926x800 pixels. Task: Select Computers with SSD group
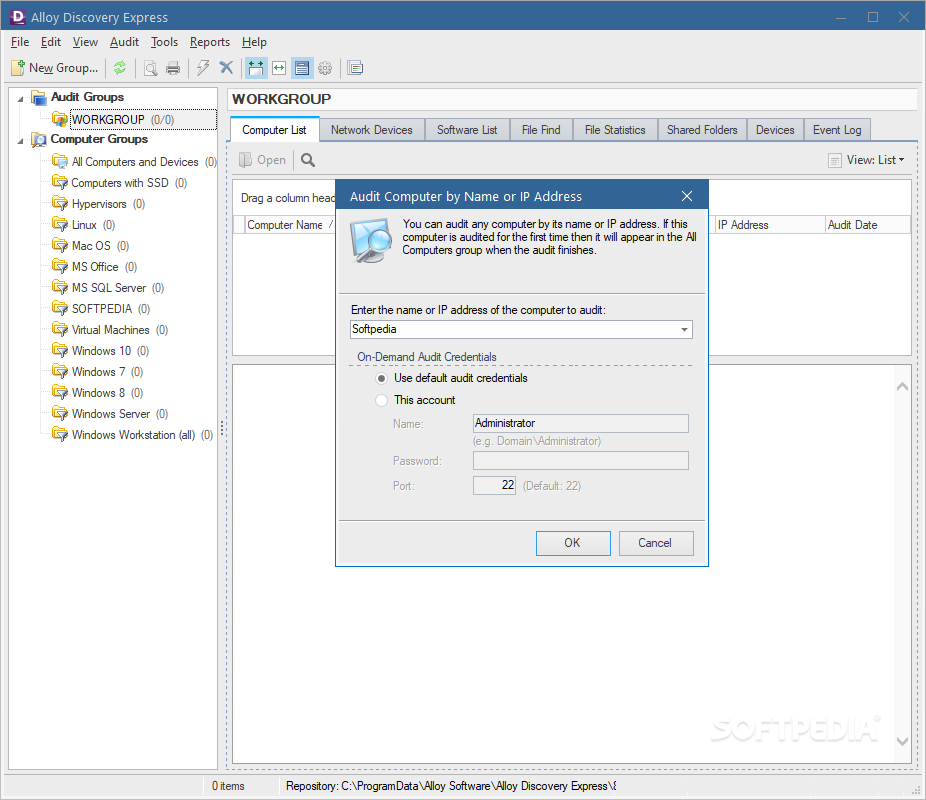pos(120,183)
